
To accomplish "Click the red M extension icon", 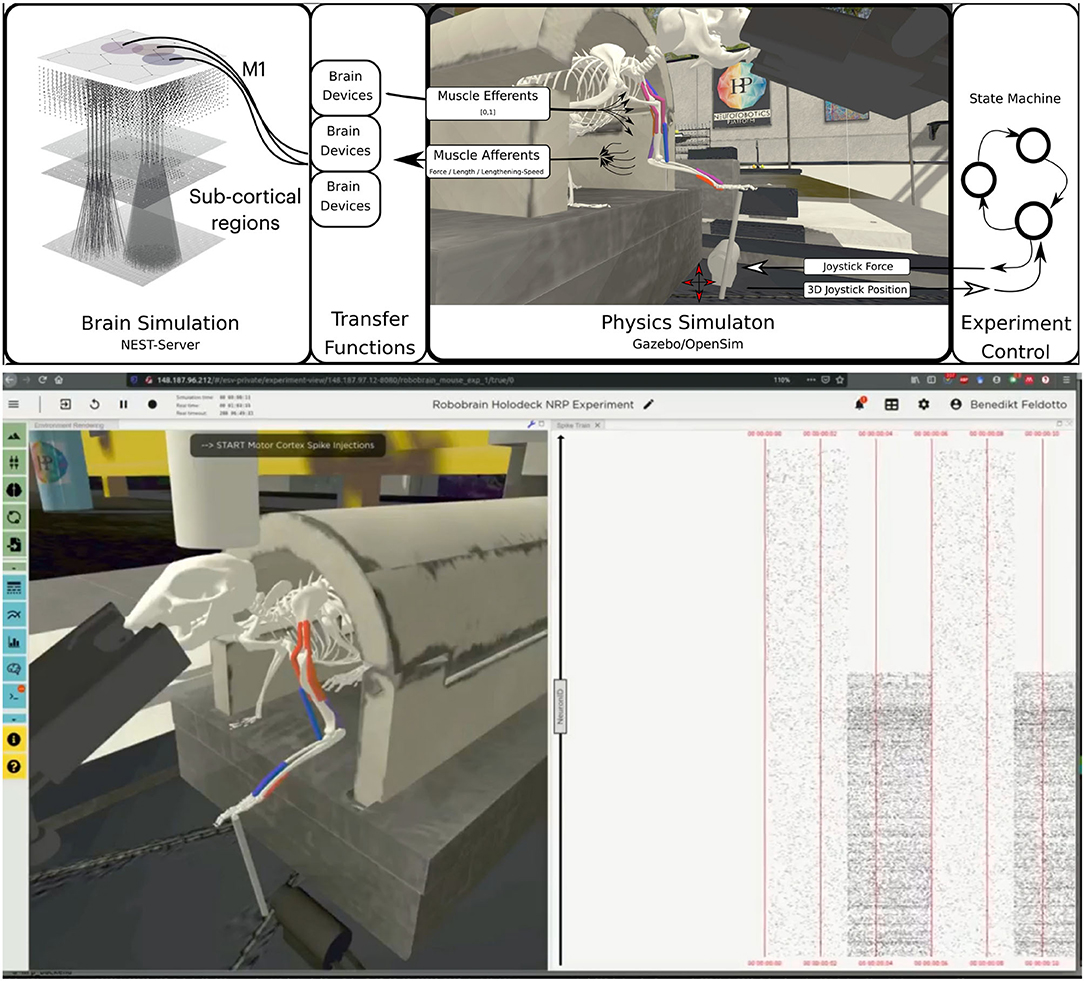I will tap(1029, 380).
